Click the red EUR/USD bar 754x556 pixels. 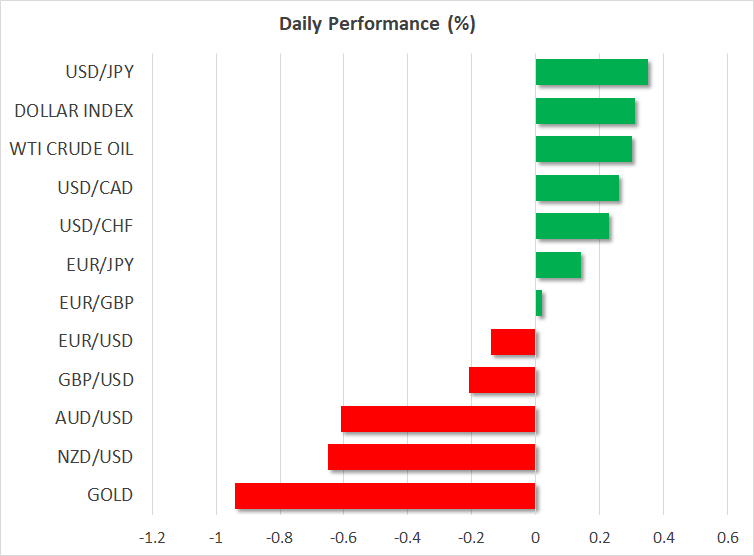[x=514, y=341]
